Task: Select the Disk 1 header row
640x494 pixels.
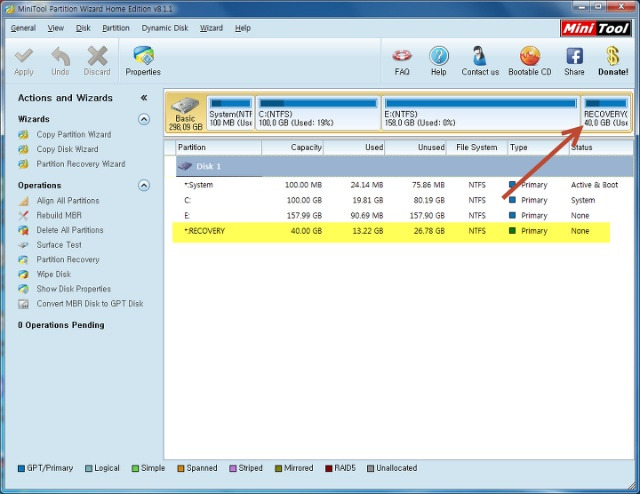Action: coord(404,167)
